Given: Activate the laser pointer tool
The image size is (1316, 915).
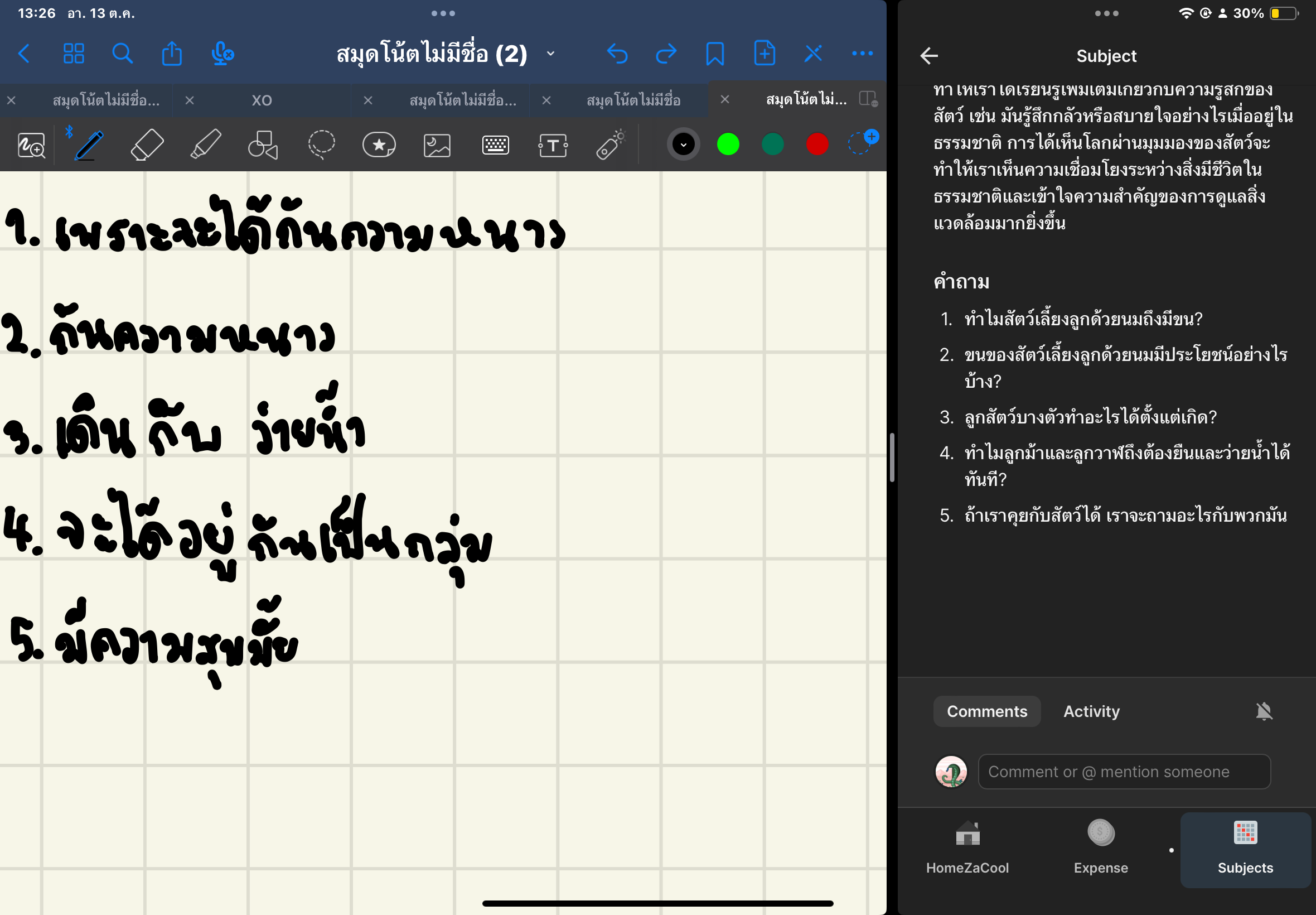Looking at the screenshot, I should point(609,145).
